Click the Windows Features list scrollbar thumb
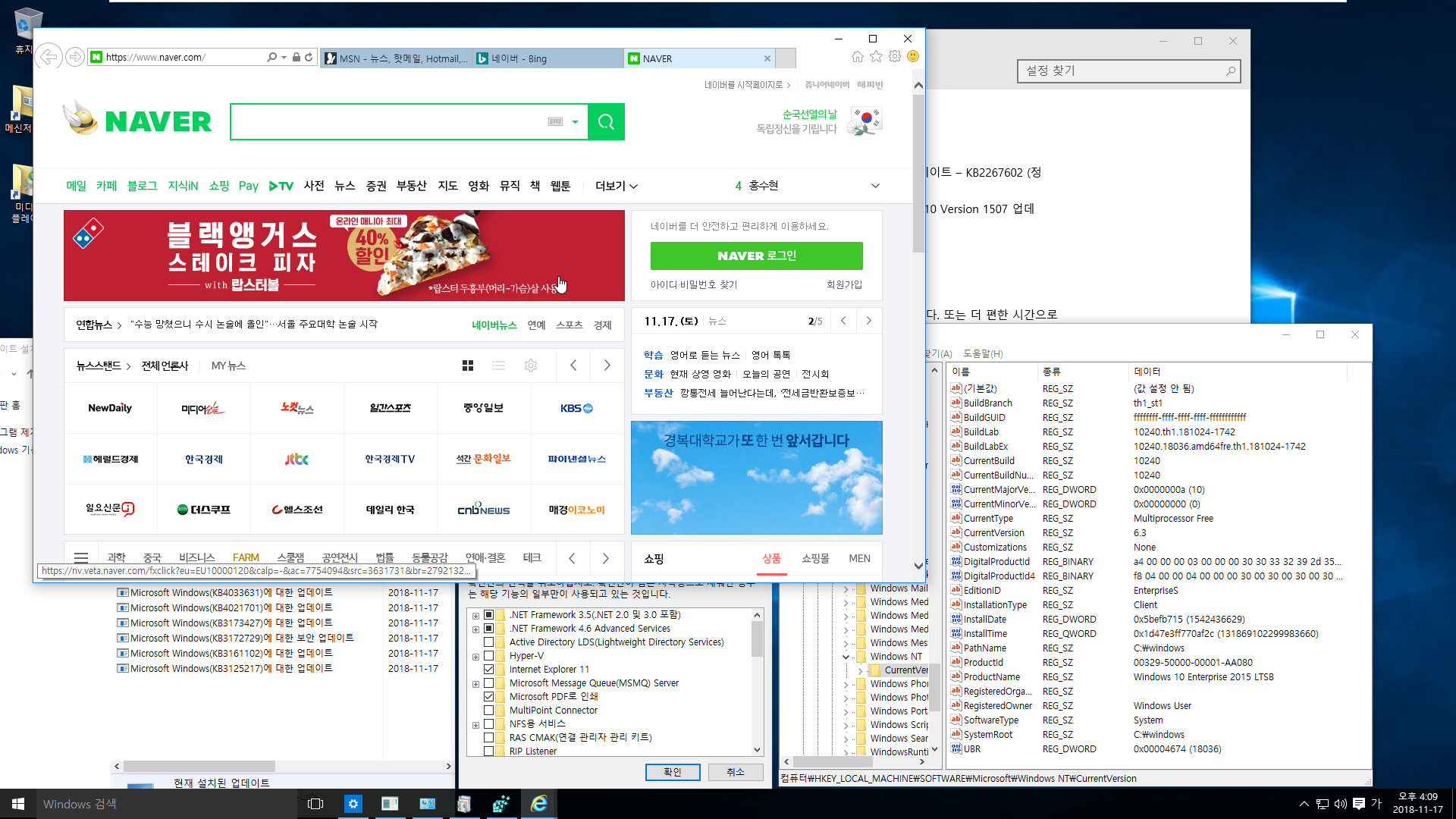Image resolution: width=1456 pixels, height=819 pixels. point(757,639)
